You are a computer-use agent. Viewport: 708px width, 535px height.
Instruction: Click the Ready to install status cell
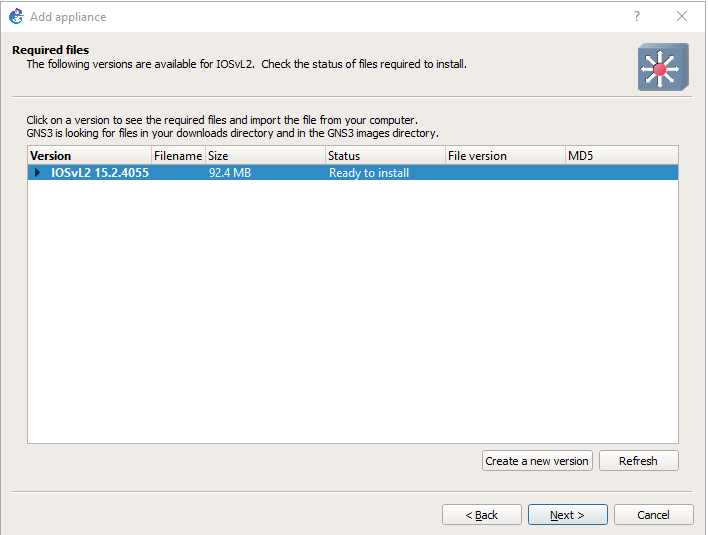369,173
